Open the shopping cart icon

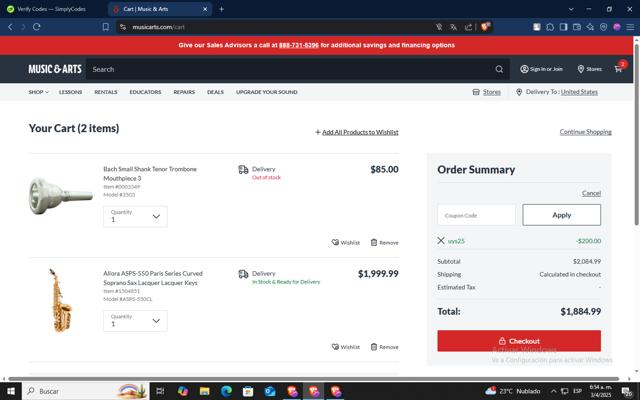pos(619,69)
